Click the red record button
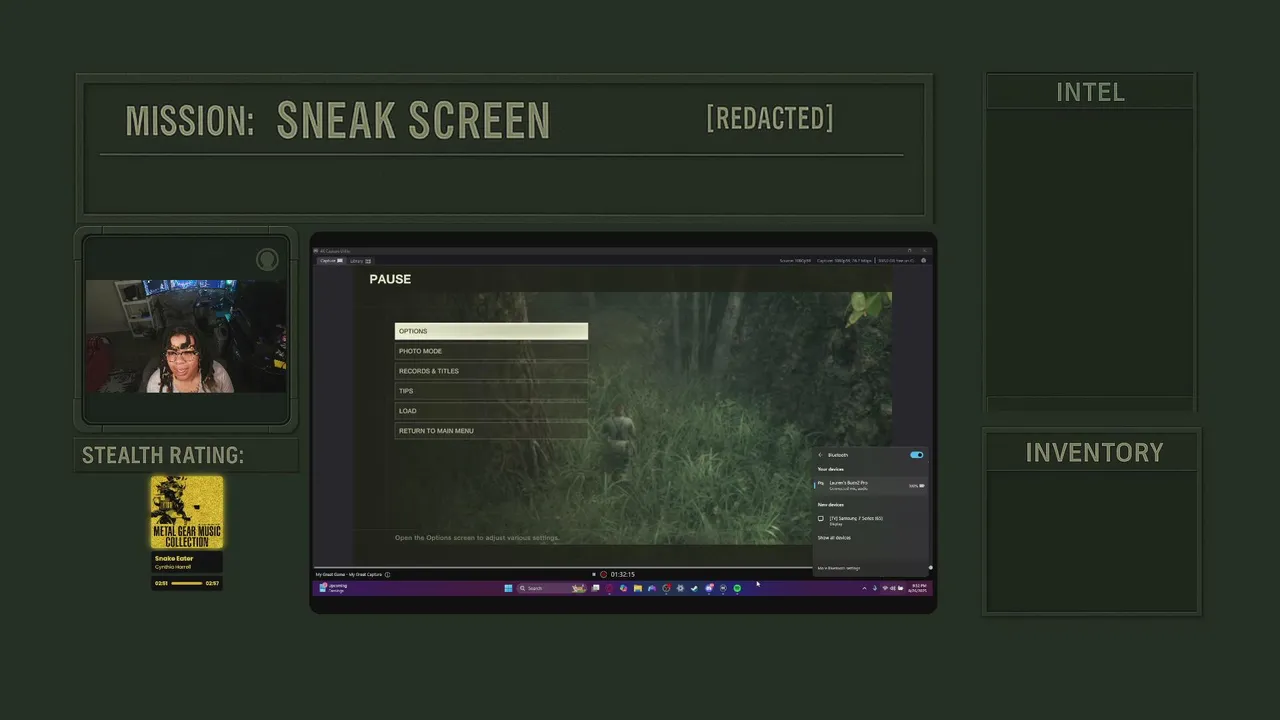The width and height of the screenshot is (1280, 720). pyautogui.click(x=603, y=574)
